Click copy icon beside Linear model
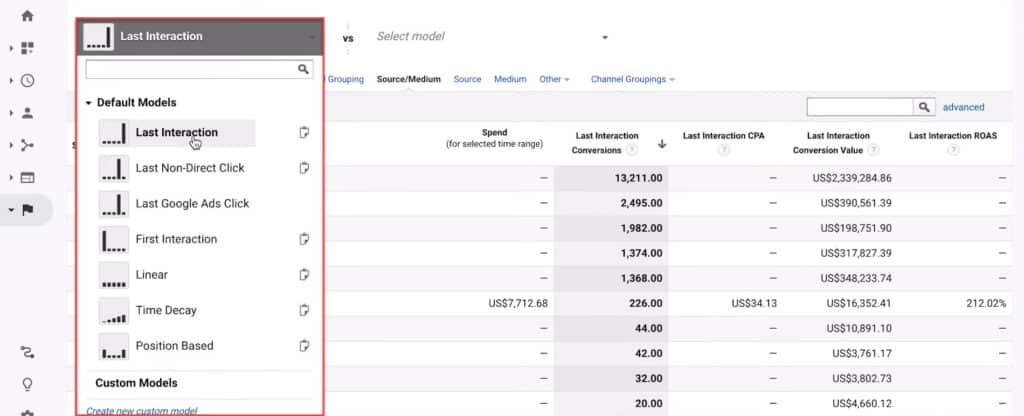This screenshot has height=416, width=1024. [305, 275]
